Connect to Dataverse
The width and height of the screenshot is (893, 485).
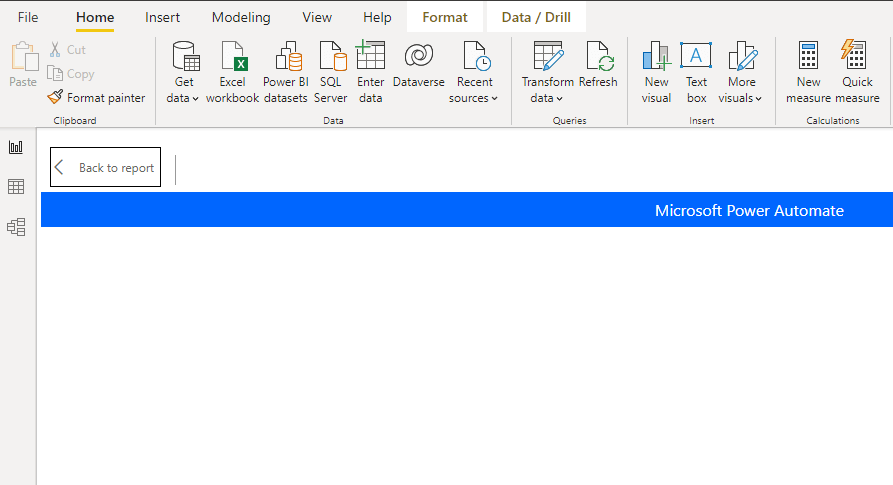coord(419,64)
